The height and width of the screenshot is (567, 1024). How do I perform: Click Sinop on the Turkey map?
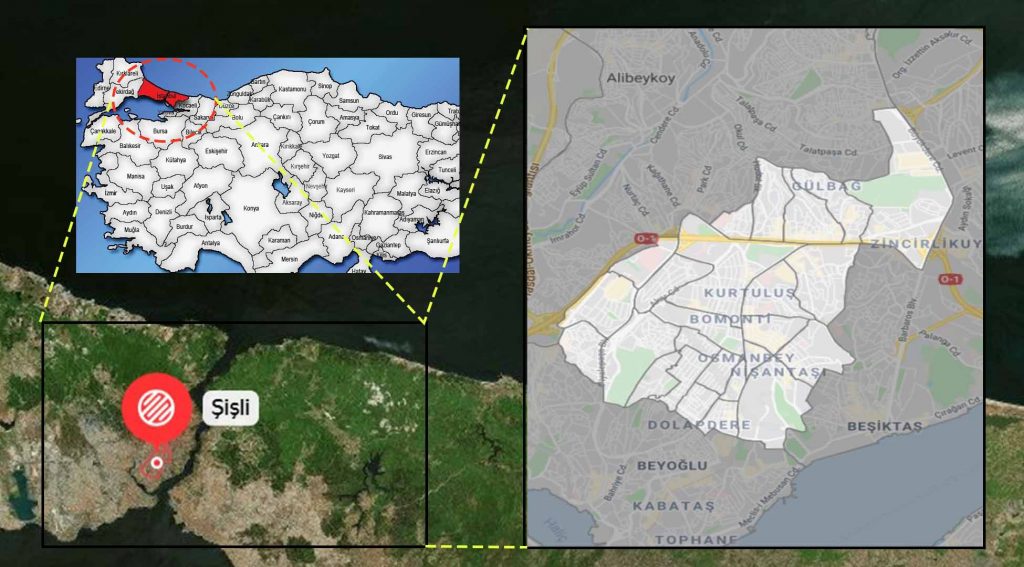(x=325, y=86)
